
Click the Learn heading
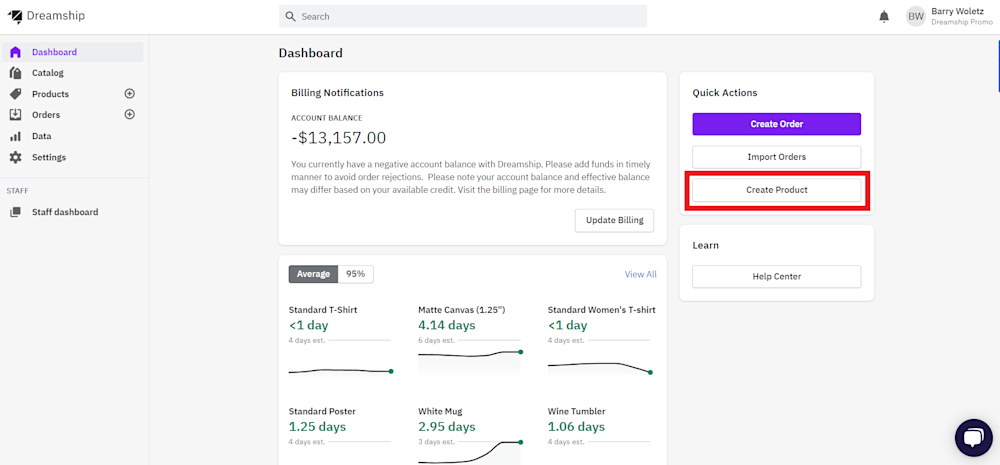705,246
